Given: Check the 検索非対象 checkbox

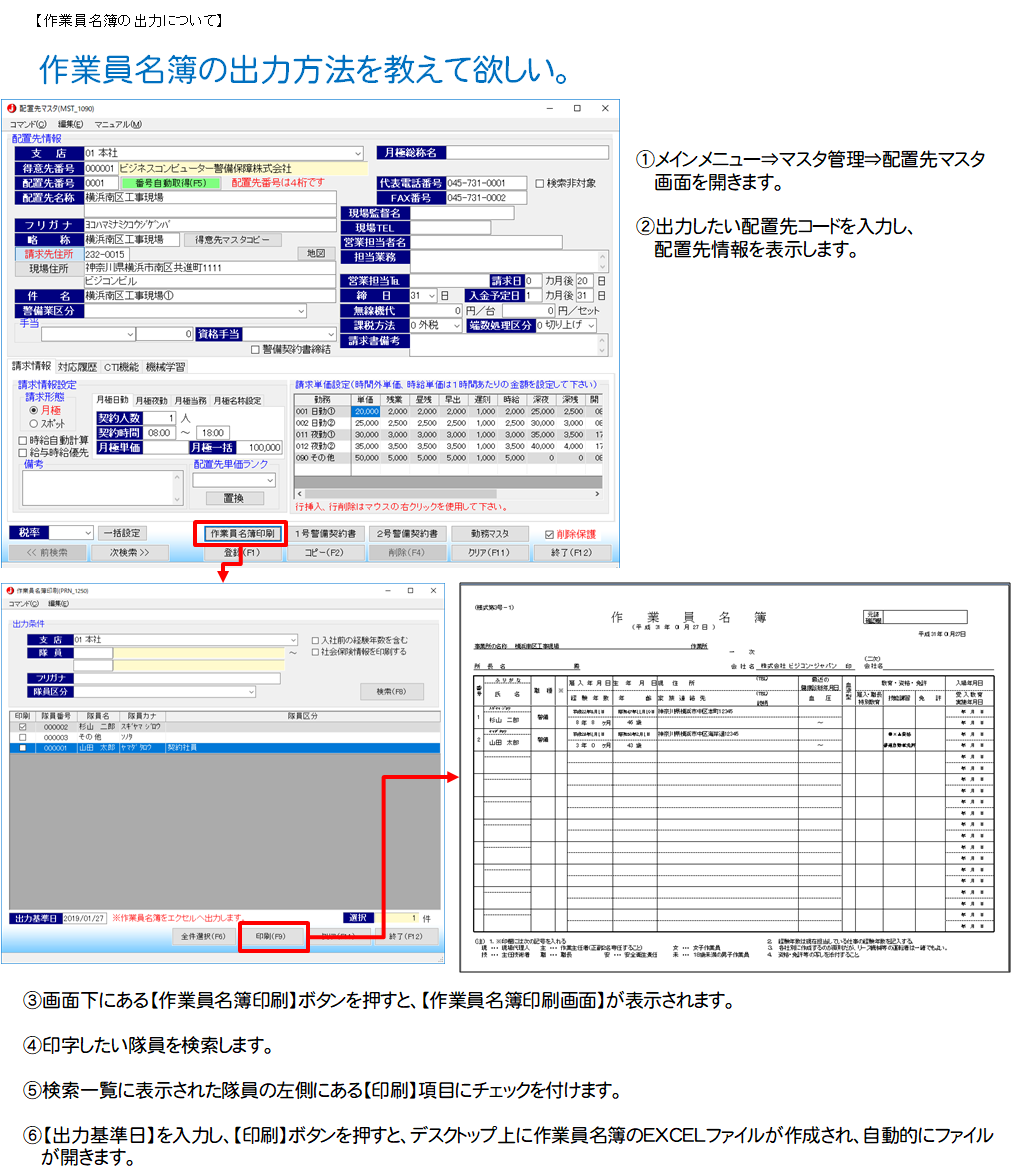Looking at the screenshot, I should pyautogui.click(x=541, y=184).
